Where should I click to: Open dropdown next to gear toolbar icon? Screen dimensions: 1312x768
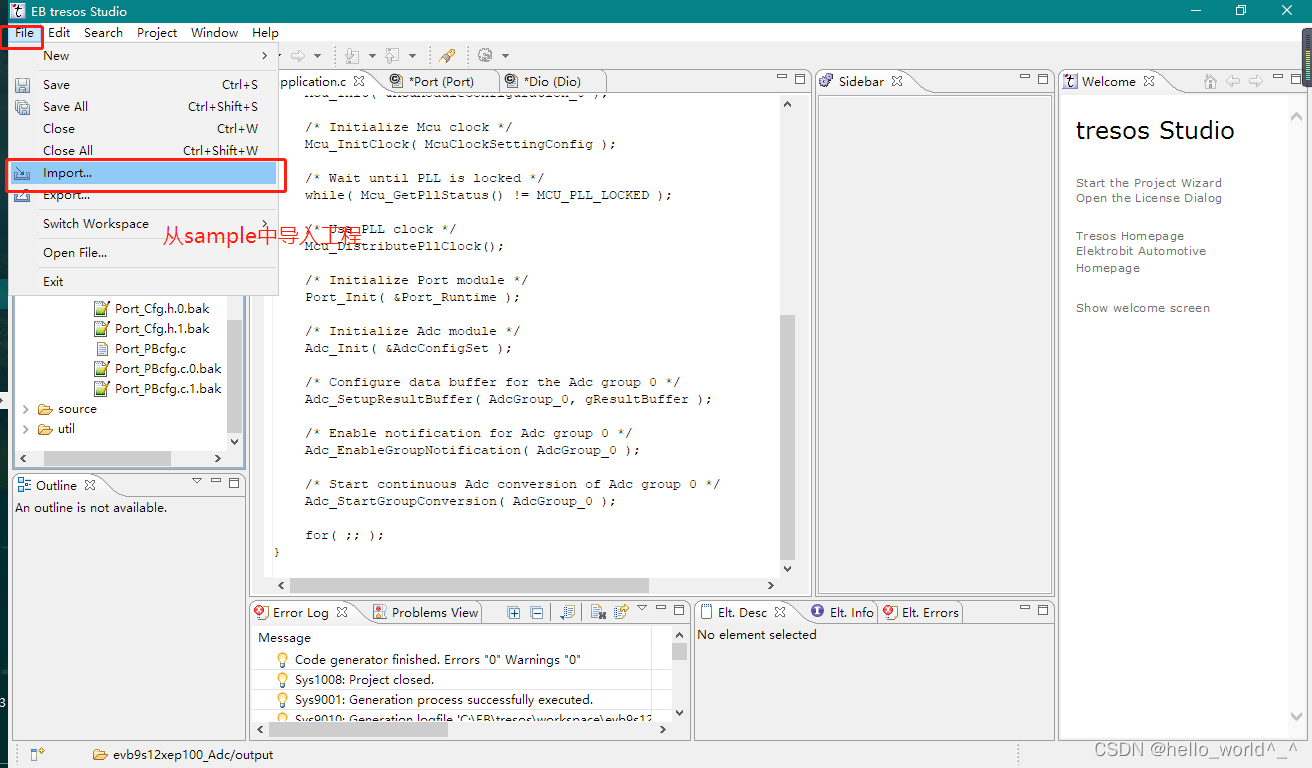[x=505, y=56]
